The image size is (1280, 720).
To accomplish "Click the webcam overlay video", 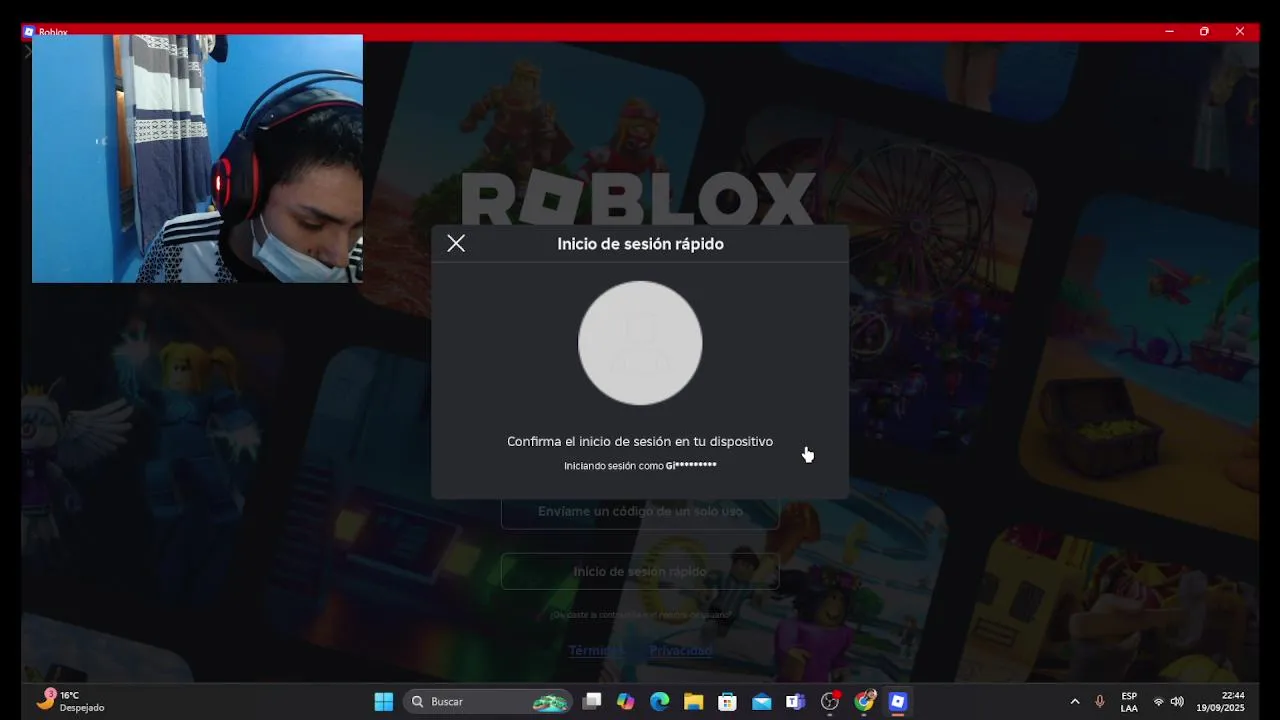I will [197, 158].
